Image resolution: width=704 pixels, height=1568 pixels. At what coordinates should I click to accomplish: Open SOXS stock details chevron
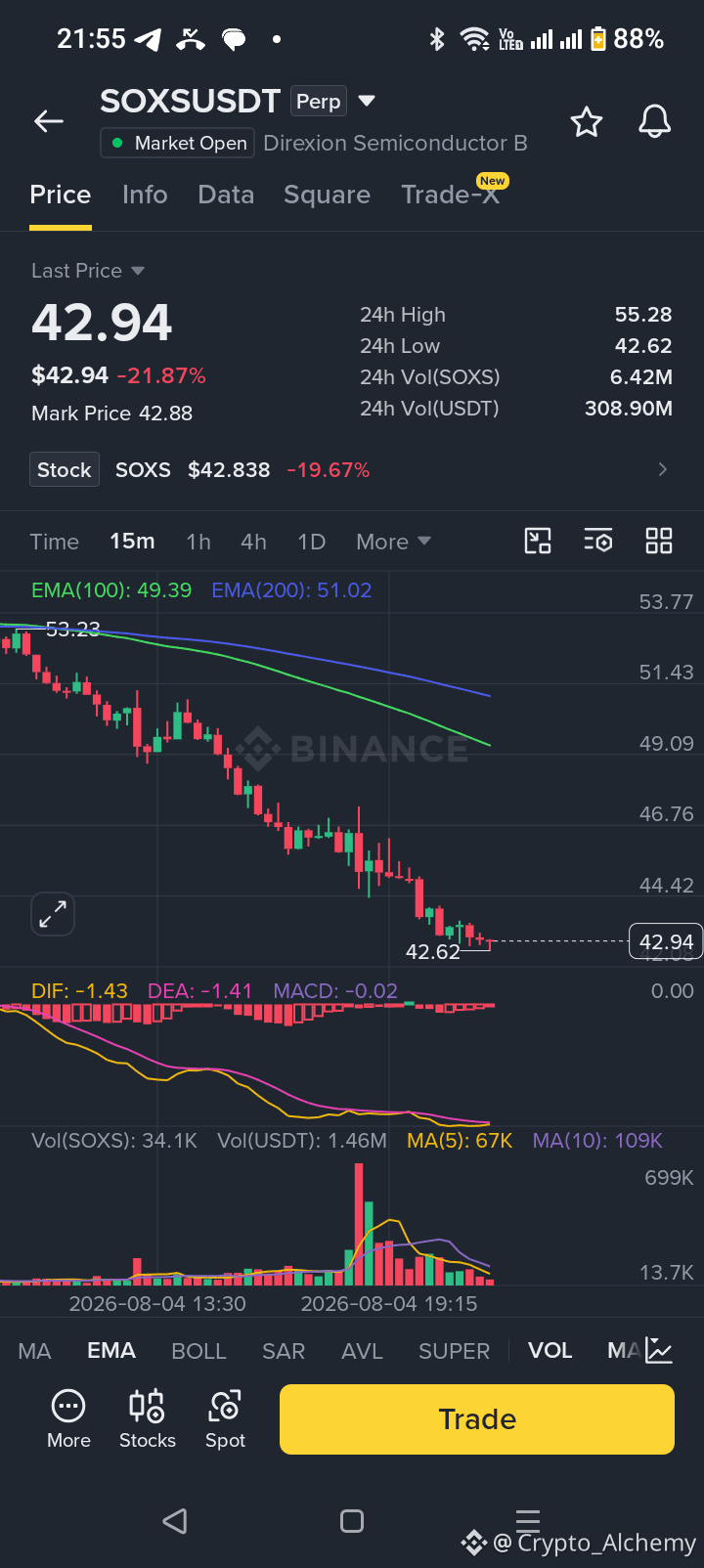pos(663,470)
